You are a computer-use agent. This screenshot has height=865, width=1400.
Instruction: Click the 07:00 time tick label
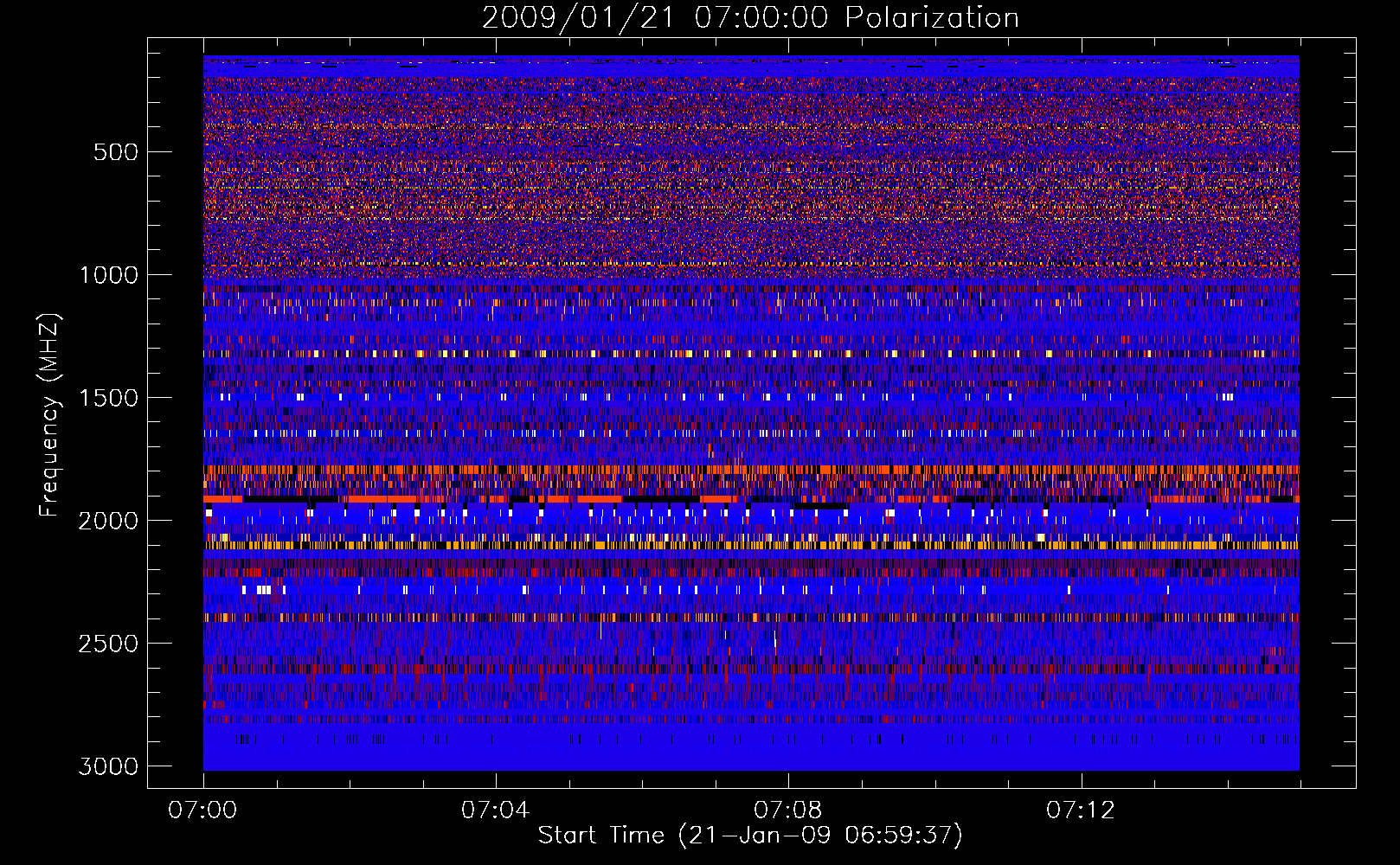tap(202, 811)
